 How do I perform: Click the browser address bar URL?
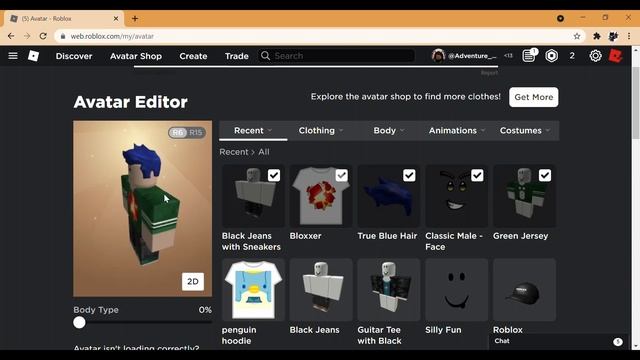coord(112,36)
